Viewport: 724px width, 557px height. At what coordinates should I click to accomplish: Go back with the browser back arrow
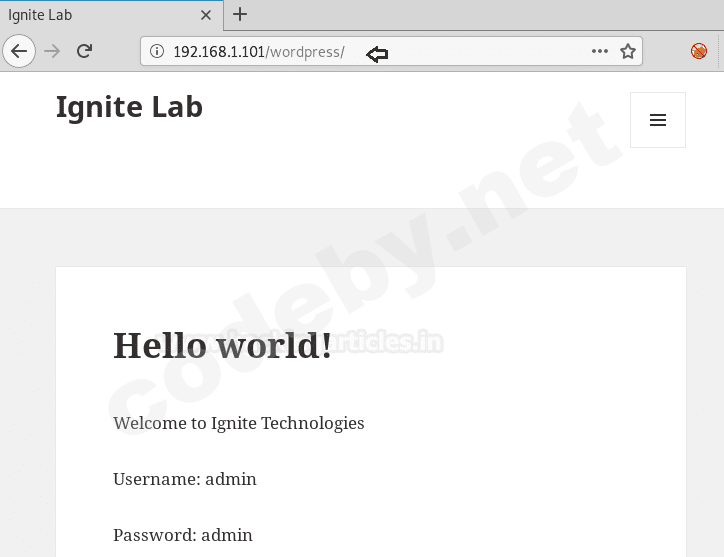[x=19, y=51]
